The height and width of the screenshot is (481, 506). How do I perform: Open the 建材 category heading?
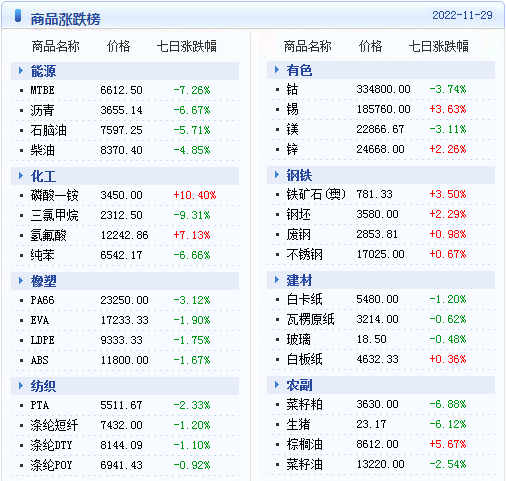pos(299,280)
